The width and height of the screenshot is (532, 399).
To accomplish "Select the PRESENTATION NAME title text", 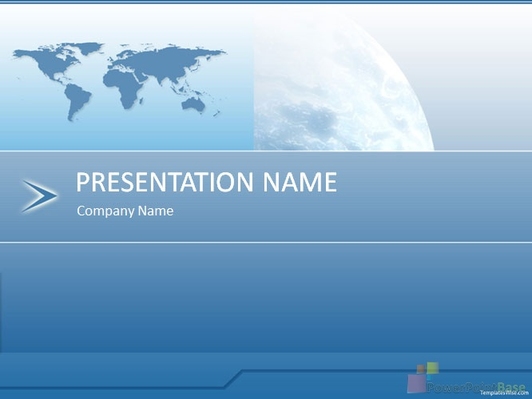I will (x=206, y=182).
